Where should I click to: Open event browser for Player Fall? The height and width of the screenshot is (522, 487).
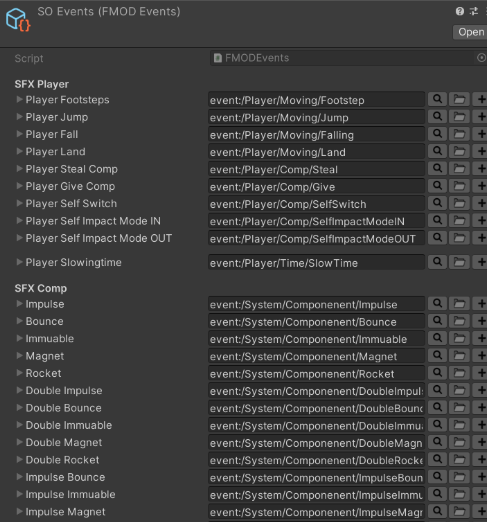tap(459, 134)
